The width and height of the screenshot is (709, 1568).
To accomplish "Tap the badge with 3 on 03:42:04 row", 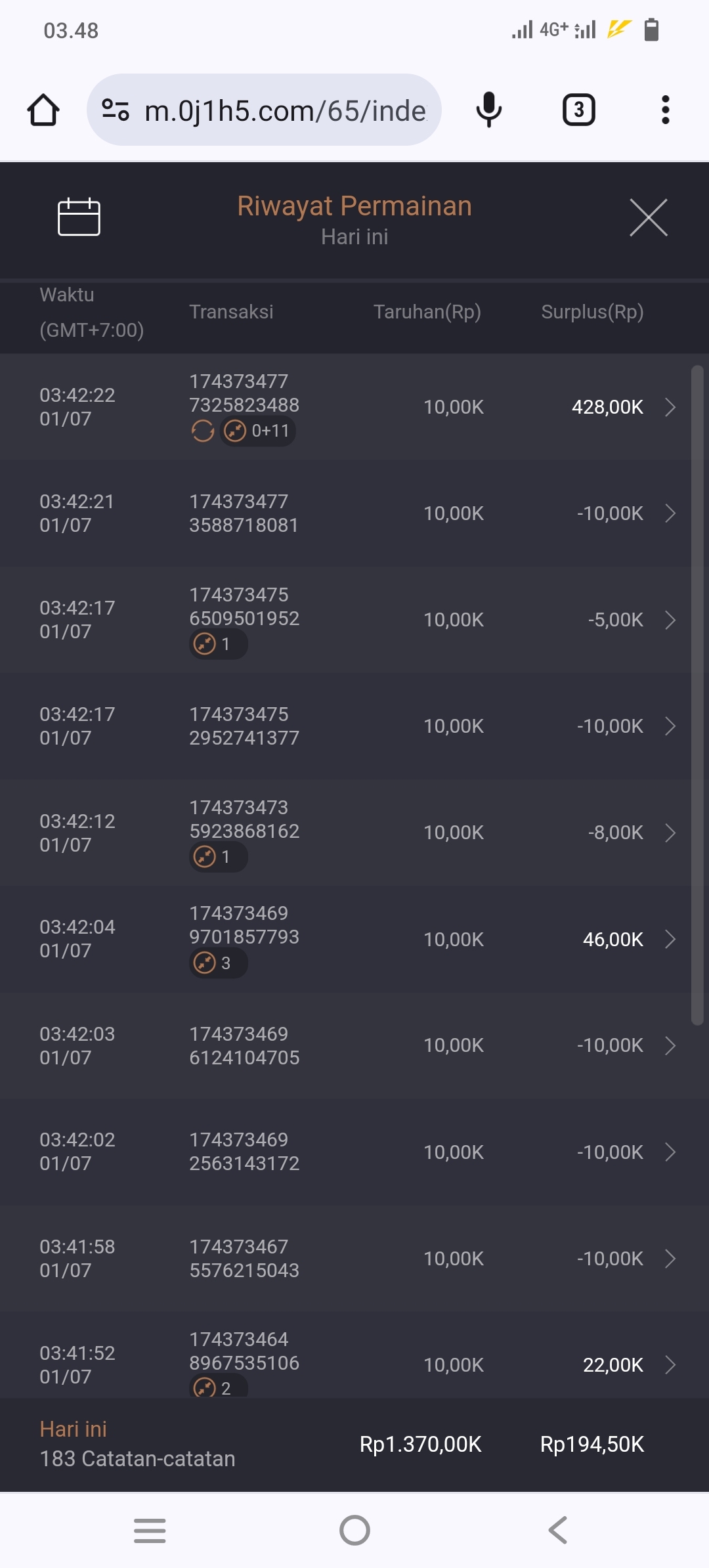I will coord(218,963).
